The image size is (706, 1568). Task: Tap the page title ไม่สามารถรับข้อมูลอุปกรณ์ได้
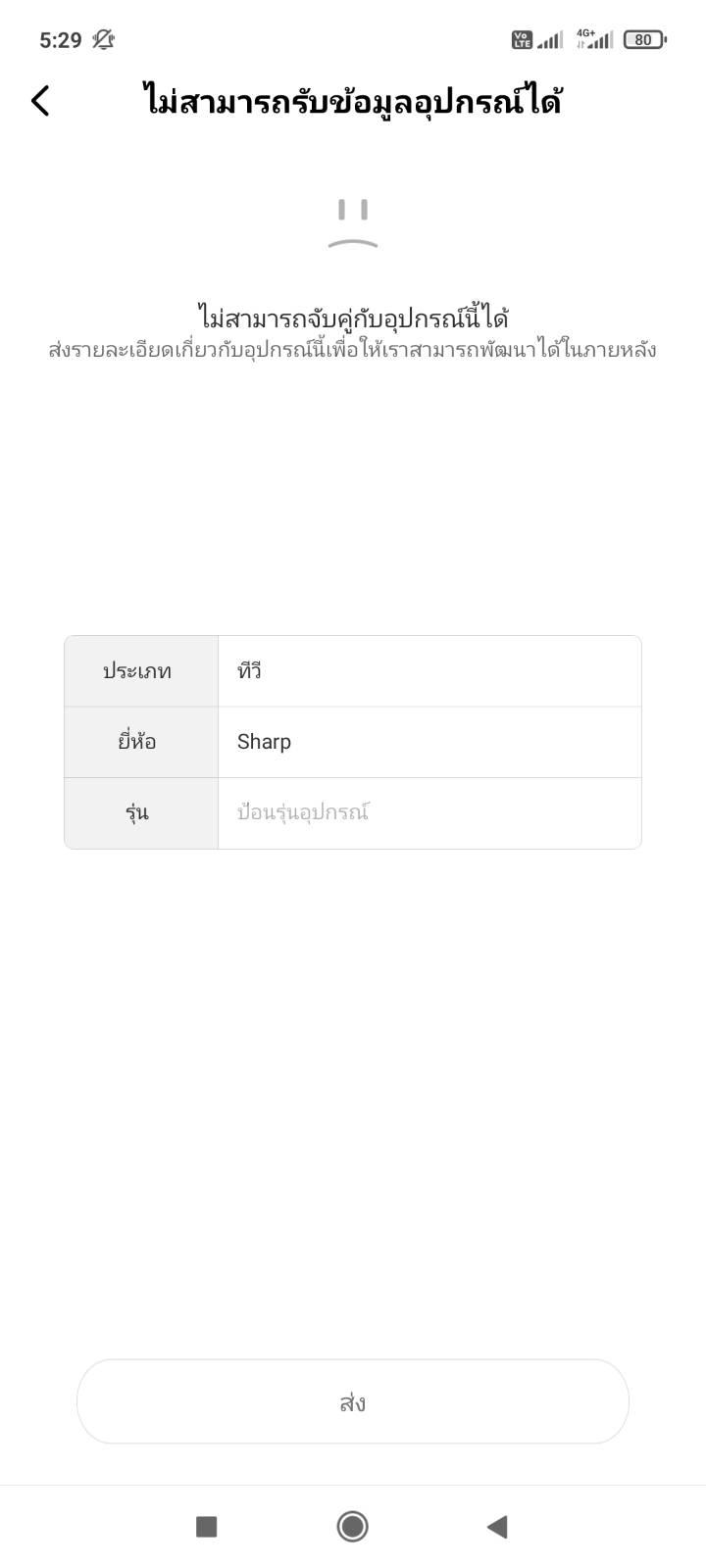pos(352,100)
